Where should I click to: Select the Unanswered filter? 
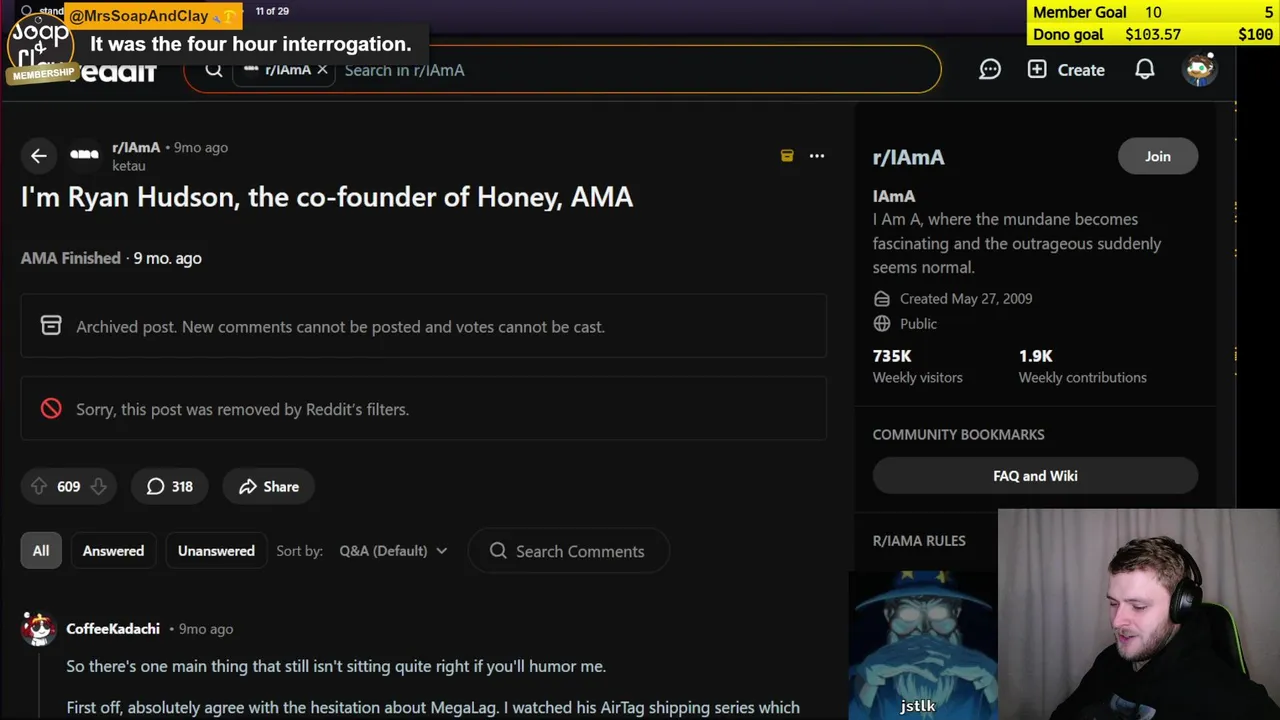[x=216, y=551]
